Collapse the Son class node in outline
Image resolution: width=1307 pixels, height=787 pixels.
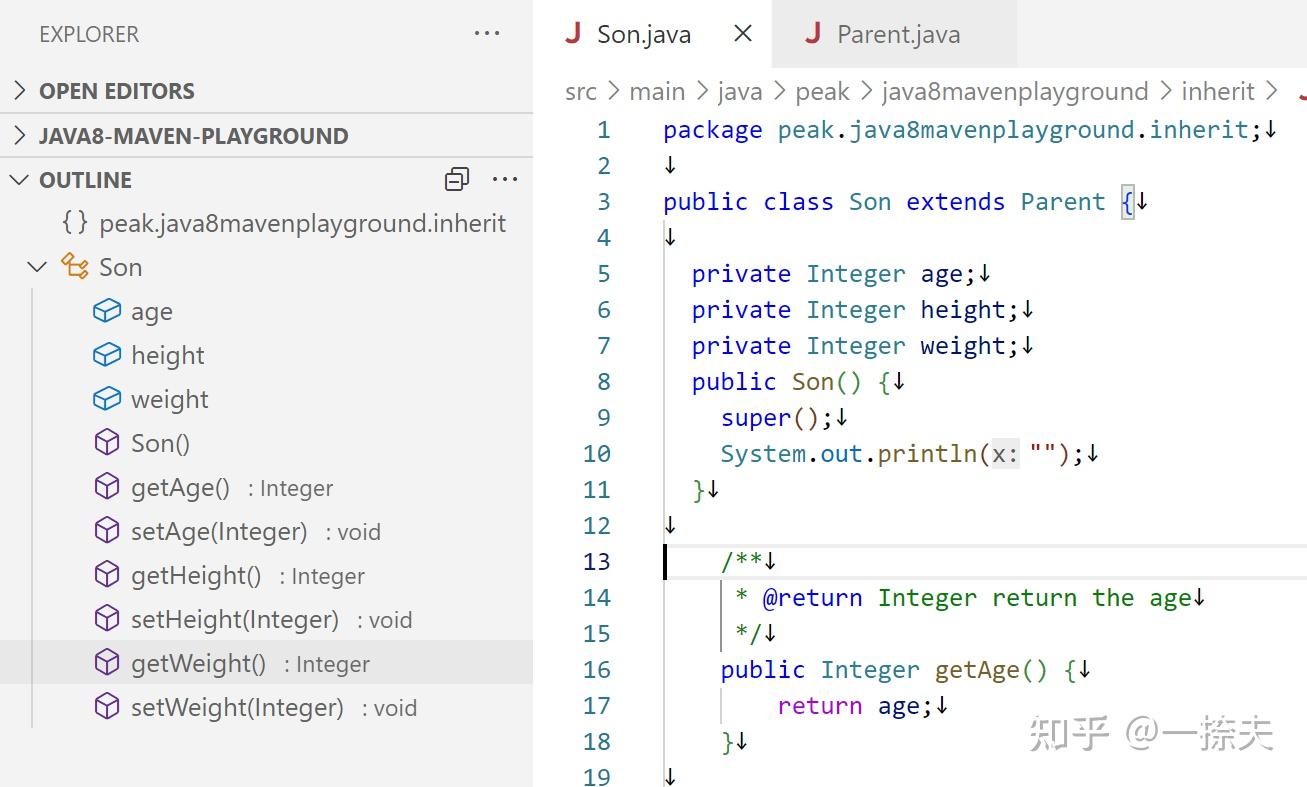point(37,267)
